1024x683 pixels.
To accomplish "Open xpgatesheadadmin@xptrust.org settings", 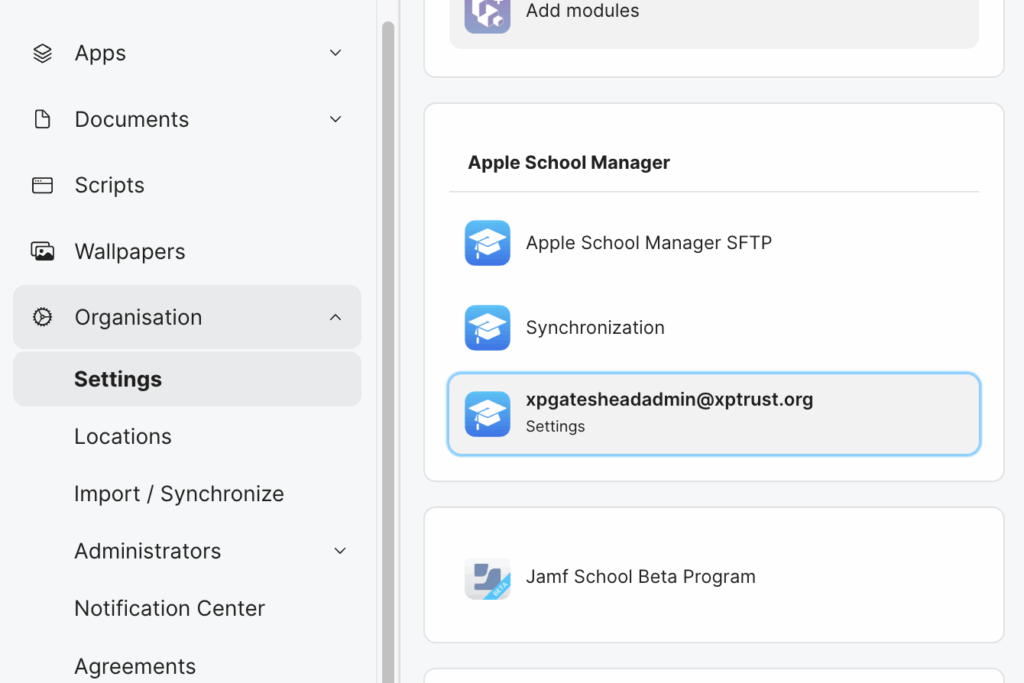I will (x=714, y=414).
